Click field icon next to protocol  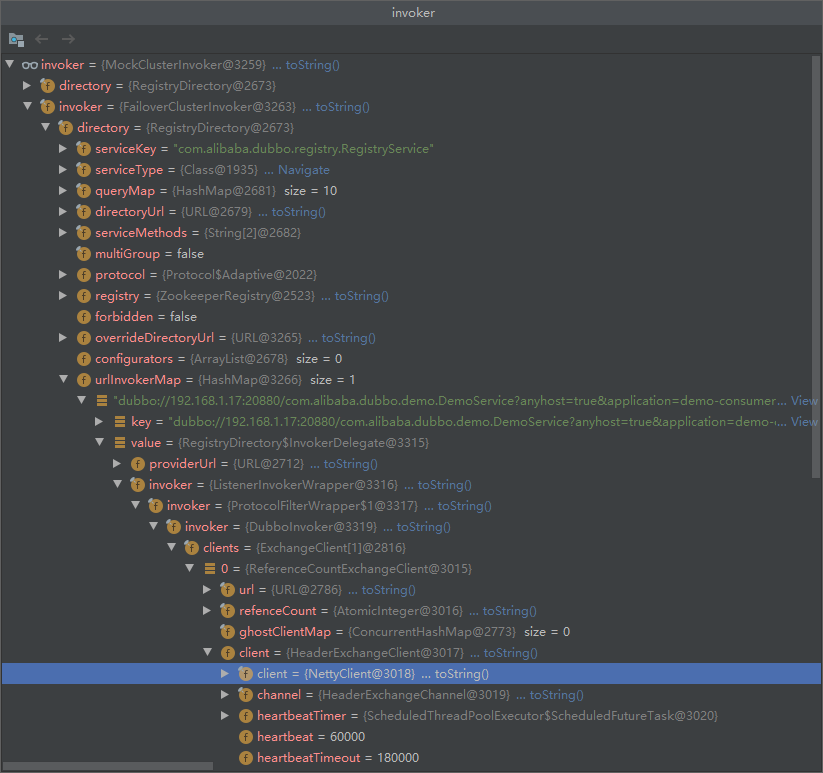83,274
